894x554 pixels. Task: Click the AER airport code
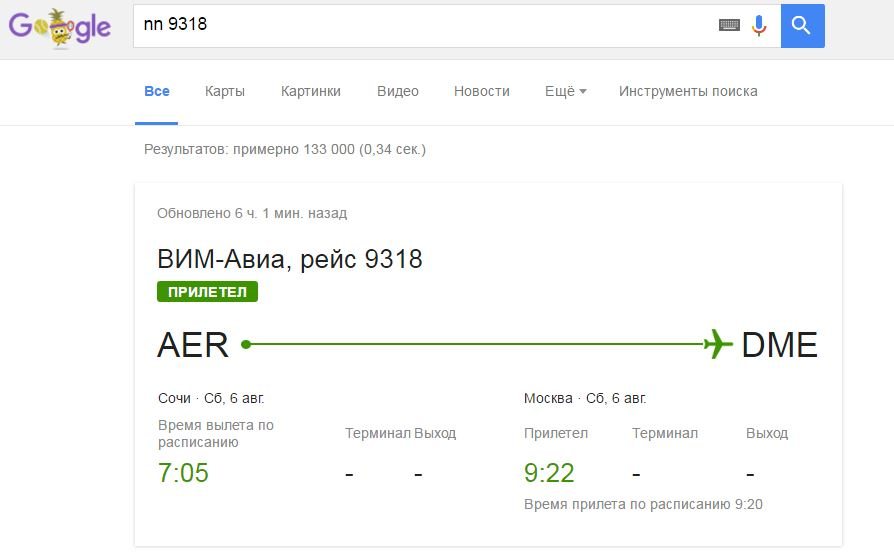tap(193, 345)
